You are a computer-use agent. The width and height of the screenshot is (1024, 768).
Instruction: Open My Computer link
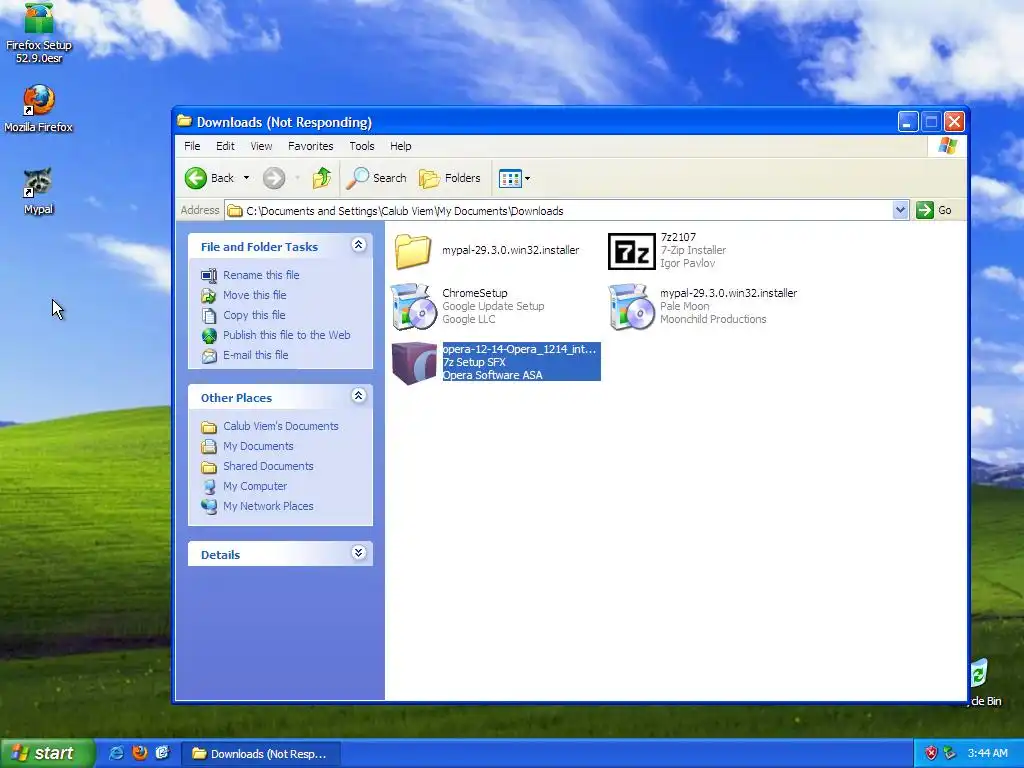[255, 486]
